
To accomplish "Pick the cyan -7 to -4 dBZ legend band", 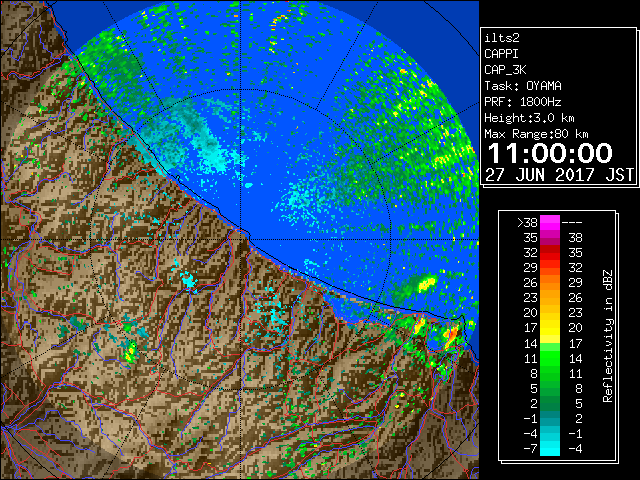I will point(550,448).
